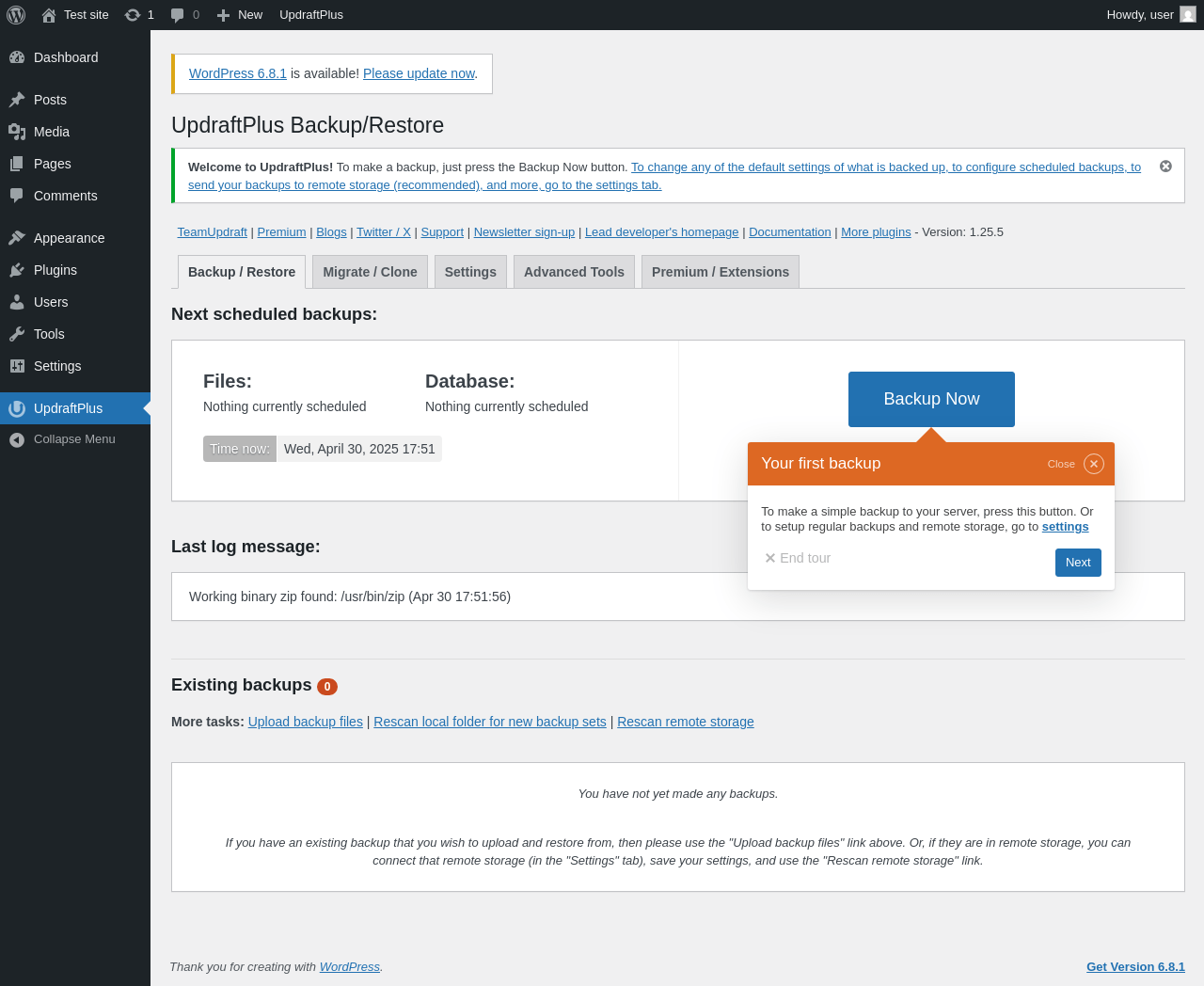Dismiss the Welcome to UpdraftPlus notice
This screenshot has width=1204, height=986.
tap(1165, 167)
